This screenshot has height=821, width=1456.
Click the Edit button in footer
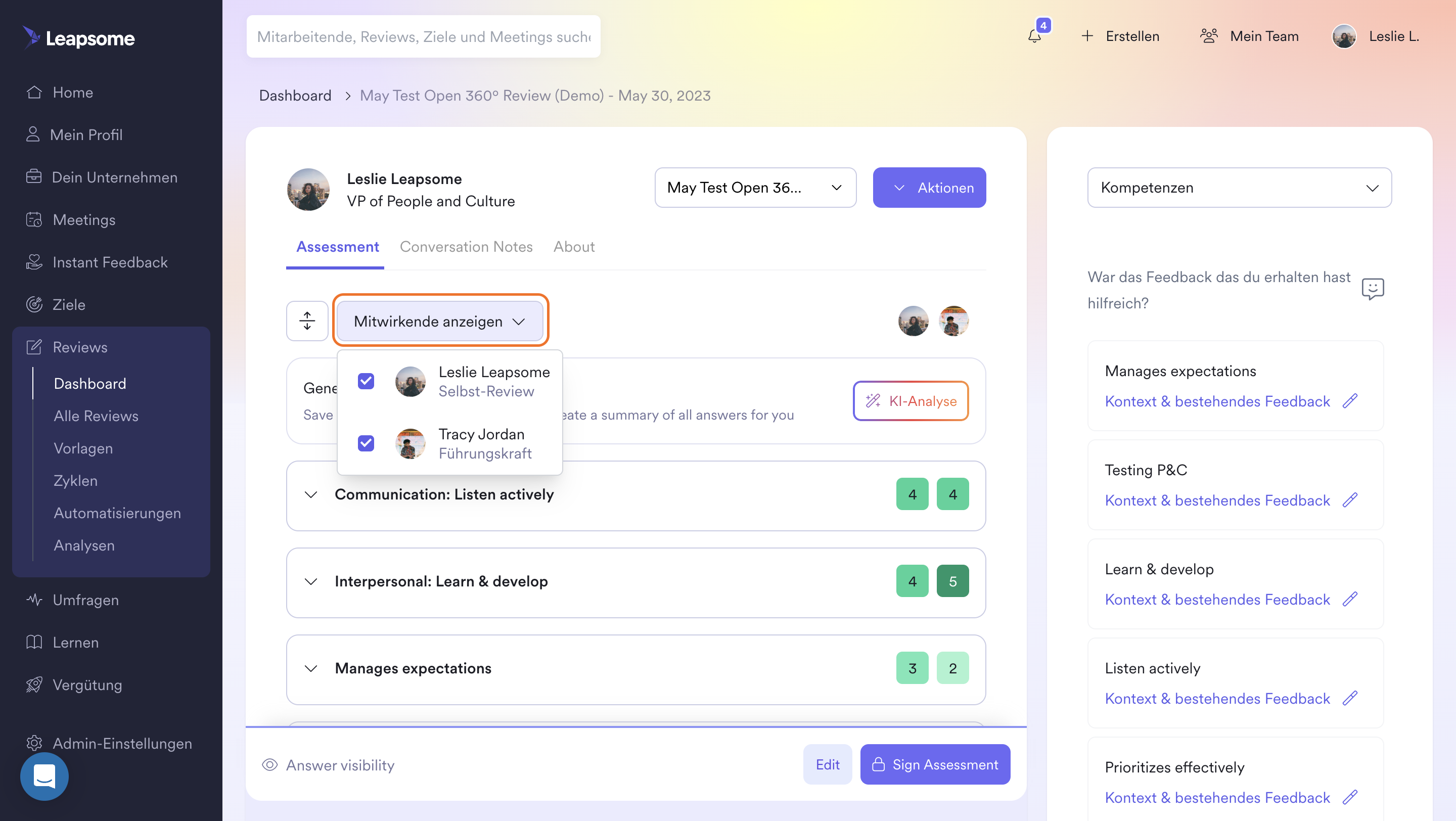tap(827, 764)
